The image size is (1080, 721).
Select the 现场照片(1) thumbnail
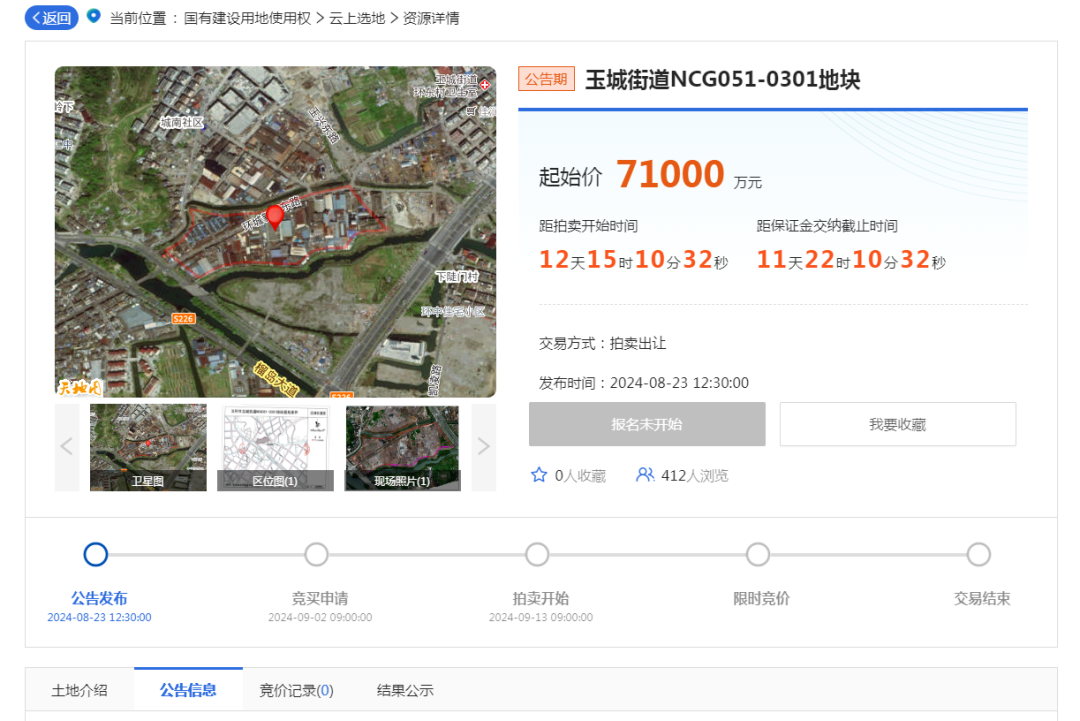402,447
